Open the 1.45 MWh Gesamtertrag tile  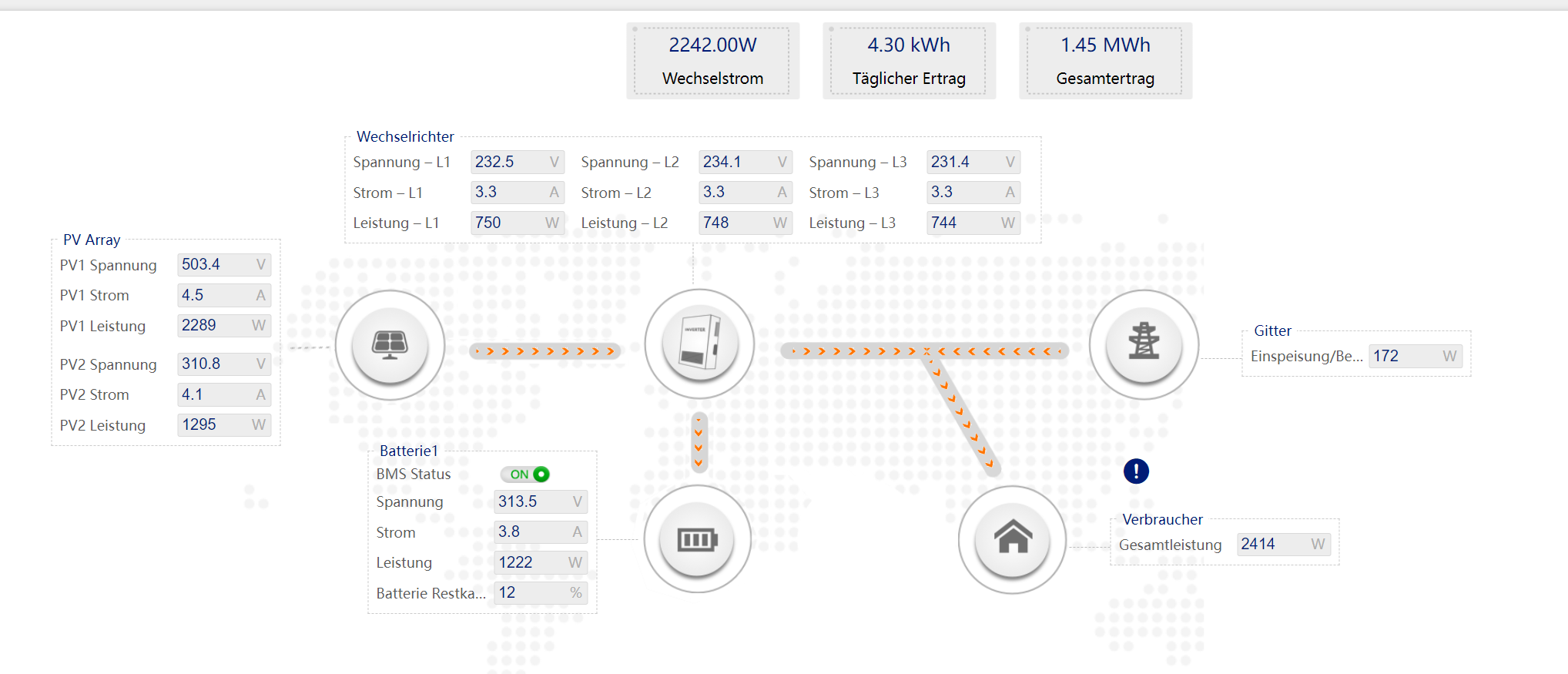click(1105, 61)
